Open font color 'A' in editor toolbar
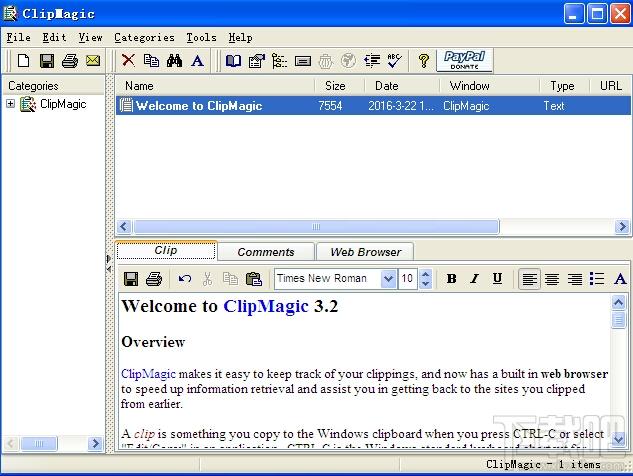 (x=620, y=279)
